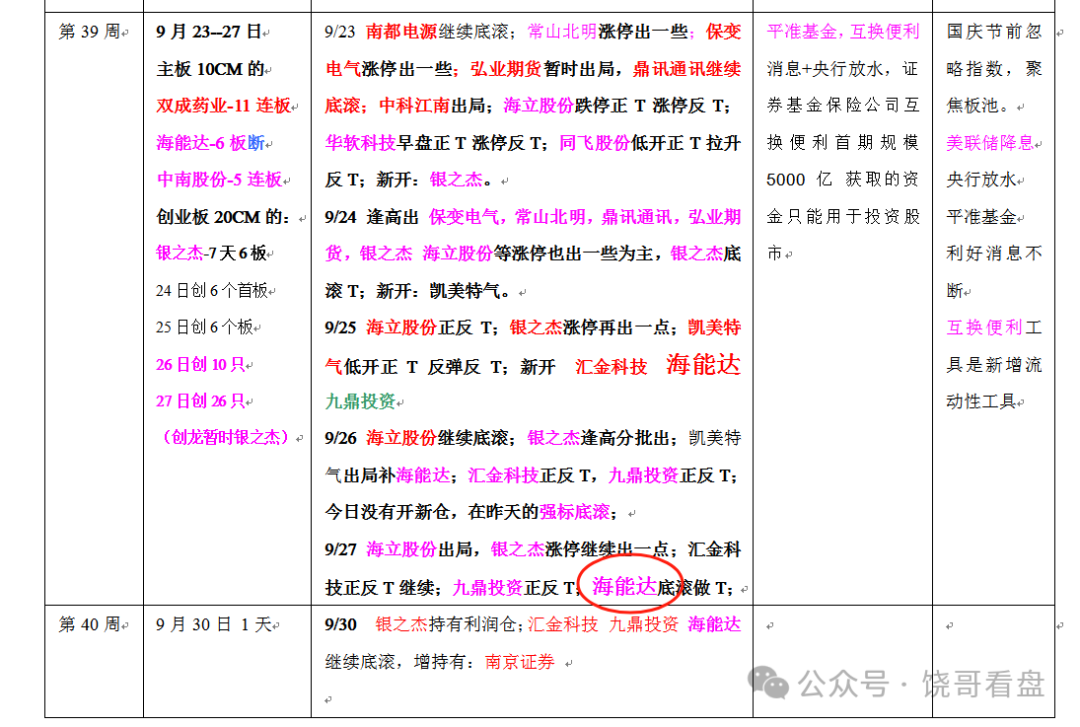Select the line "银之杰-7 天 6 板"
This screenshot has height=727, width=1080.
211,254
